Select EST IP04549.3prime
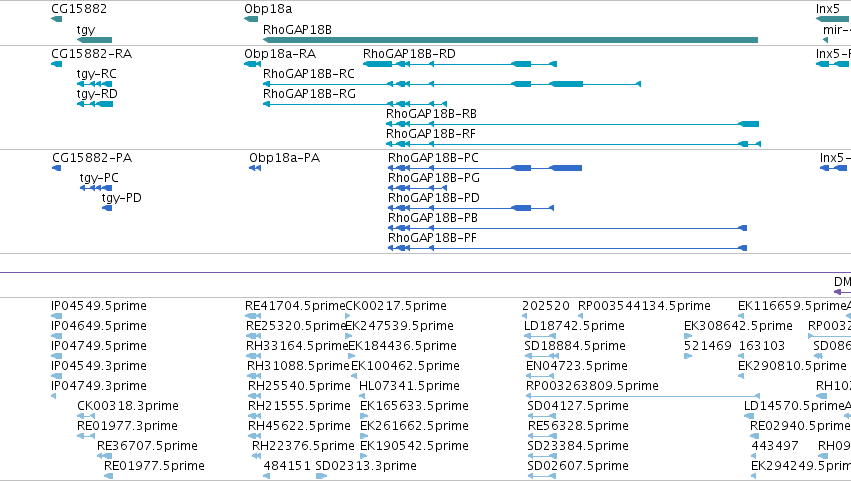The image size is (851, 481). [x=99, y=366]
